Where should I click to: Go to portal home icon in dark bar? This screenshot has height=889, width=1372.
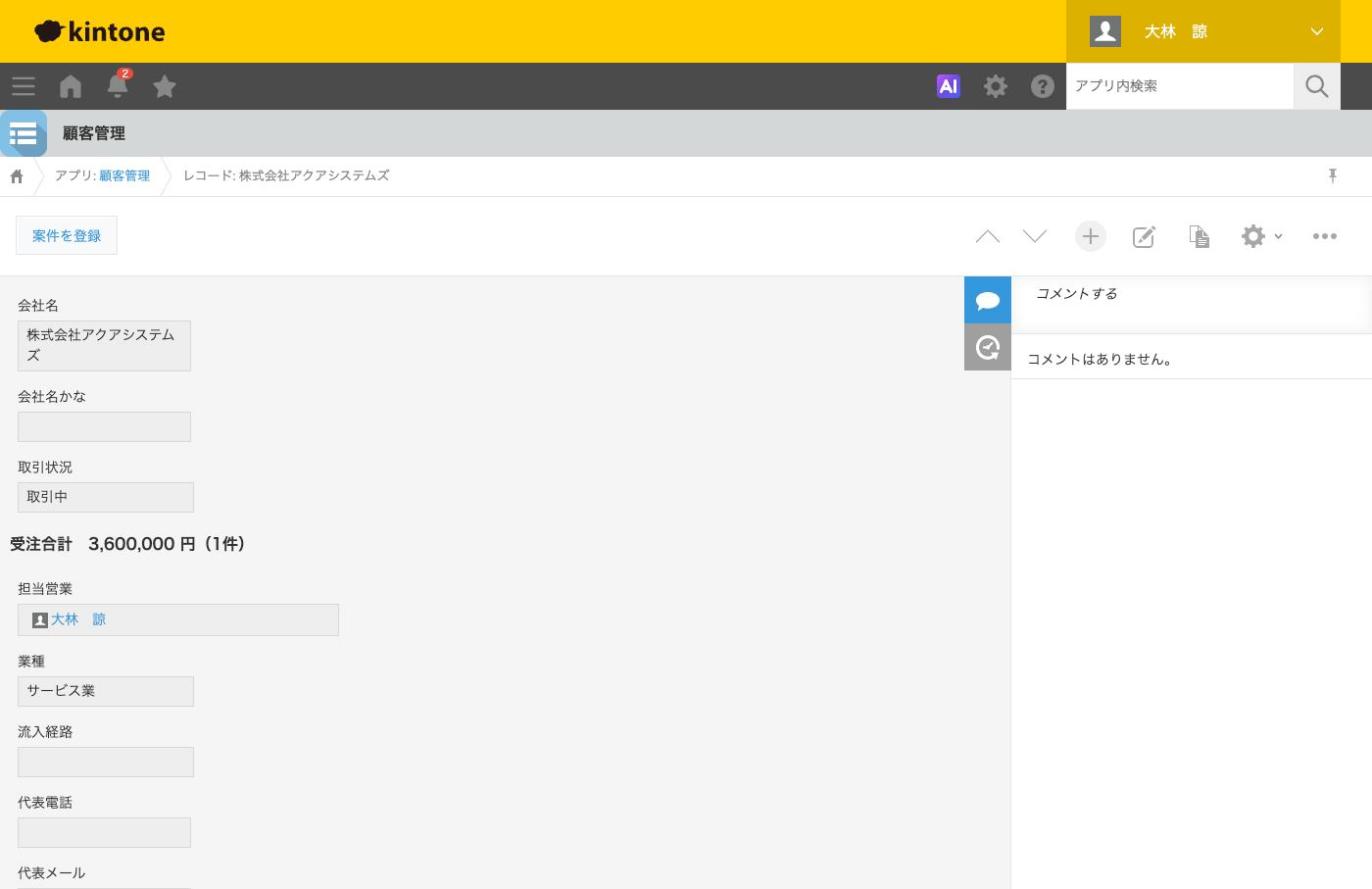pyautogui.click(x=70, y=87)
